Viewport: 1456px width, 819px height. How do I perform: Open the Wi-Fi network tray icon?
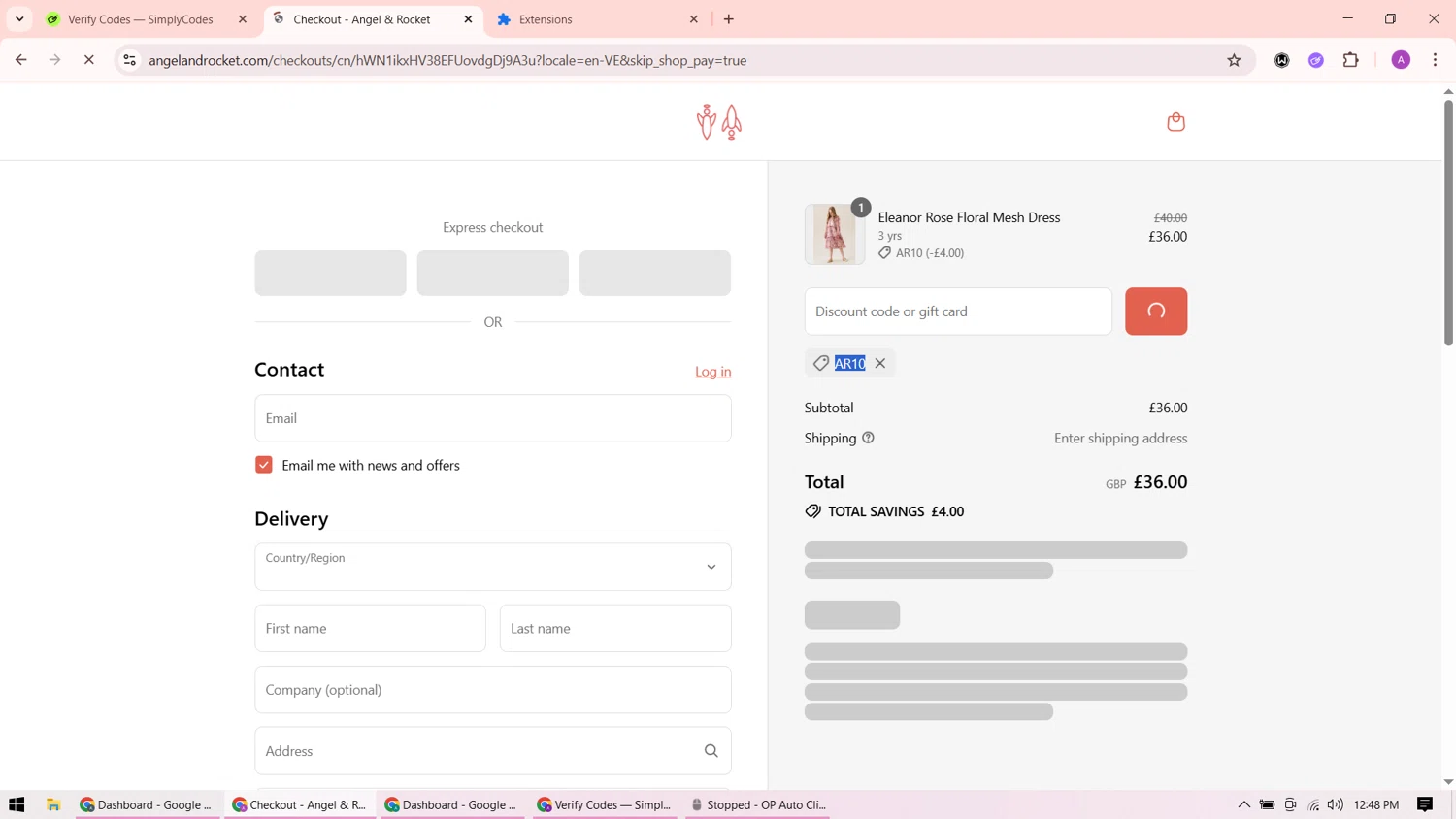click(1313, 804)
